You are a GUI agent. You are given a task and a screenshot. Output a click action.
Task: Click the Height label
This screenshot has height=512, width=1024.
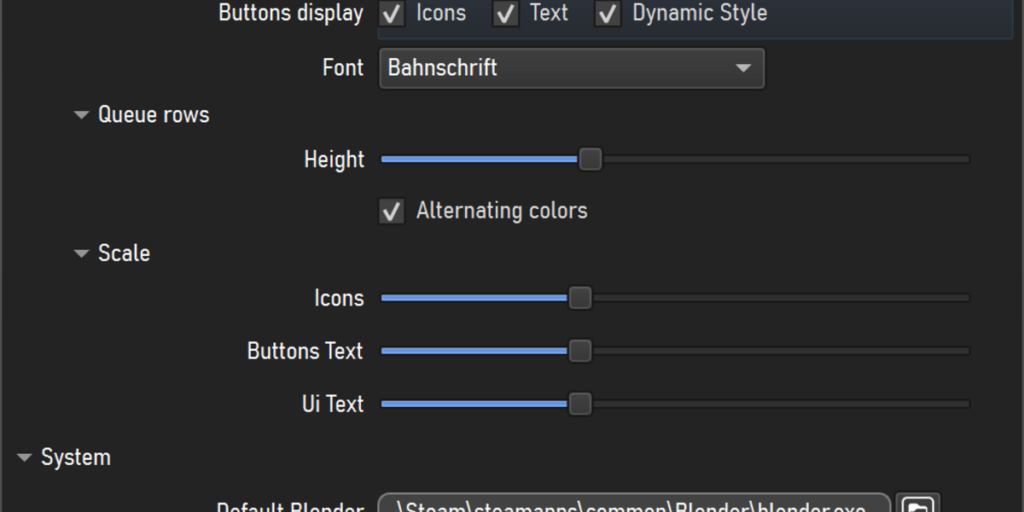pyautogui.click(x=334, y=159)
